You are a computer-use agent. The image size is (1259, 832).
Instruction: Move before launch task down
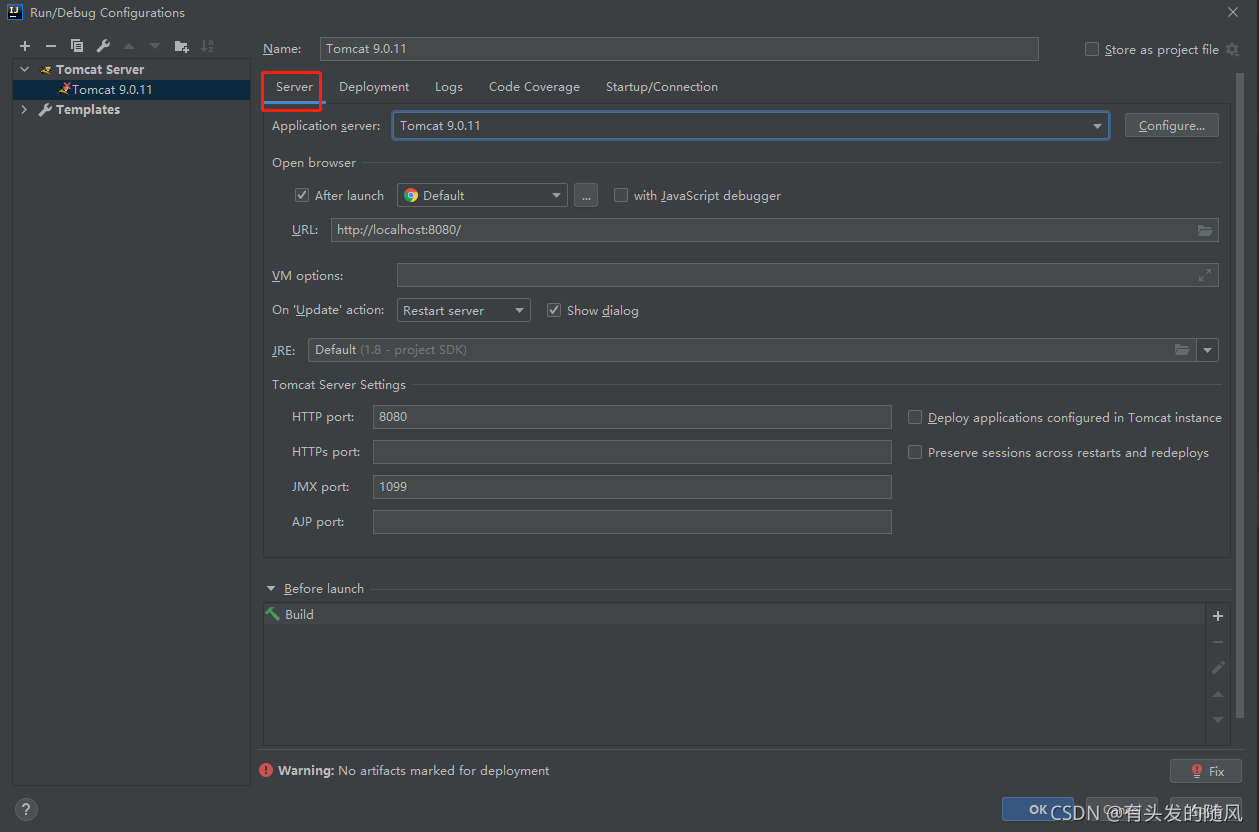(1218, 720)
